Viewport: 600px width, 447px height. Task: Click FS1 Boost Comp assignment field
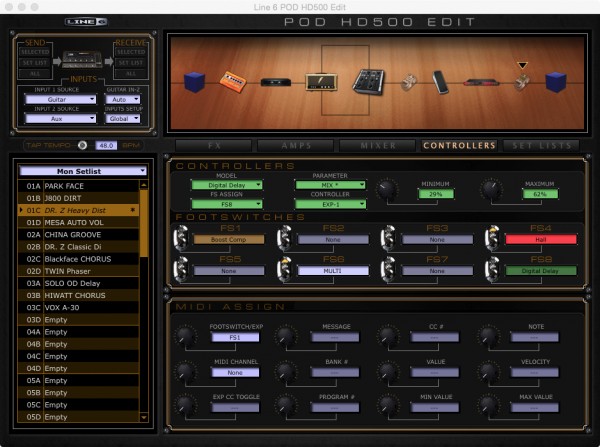click(x=229, y=240)
